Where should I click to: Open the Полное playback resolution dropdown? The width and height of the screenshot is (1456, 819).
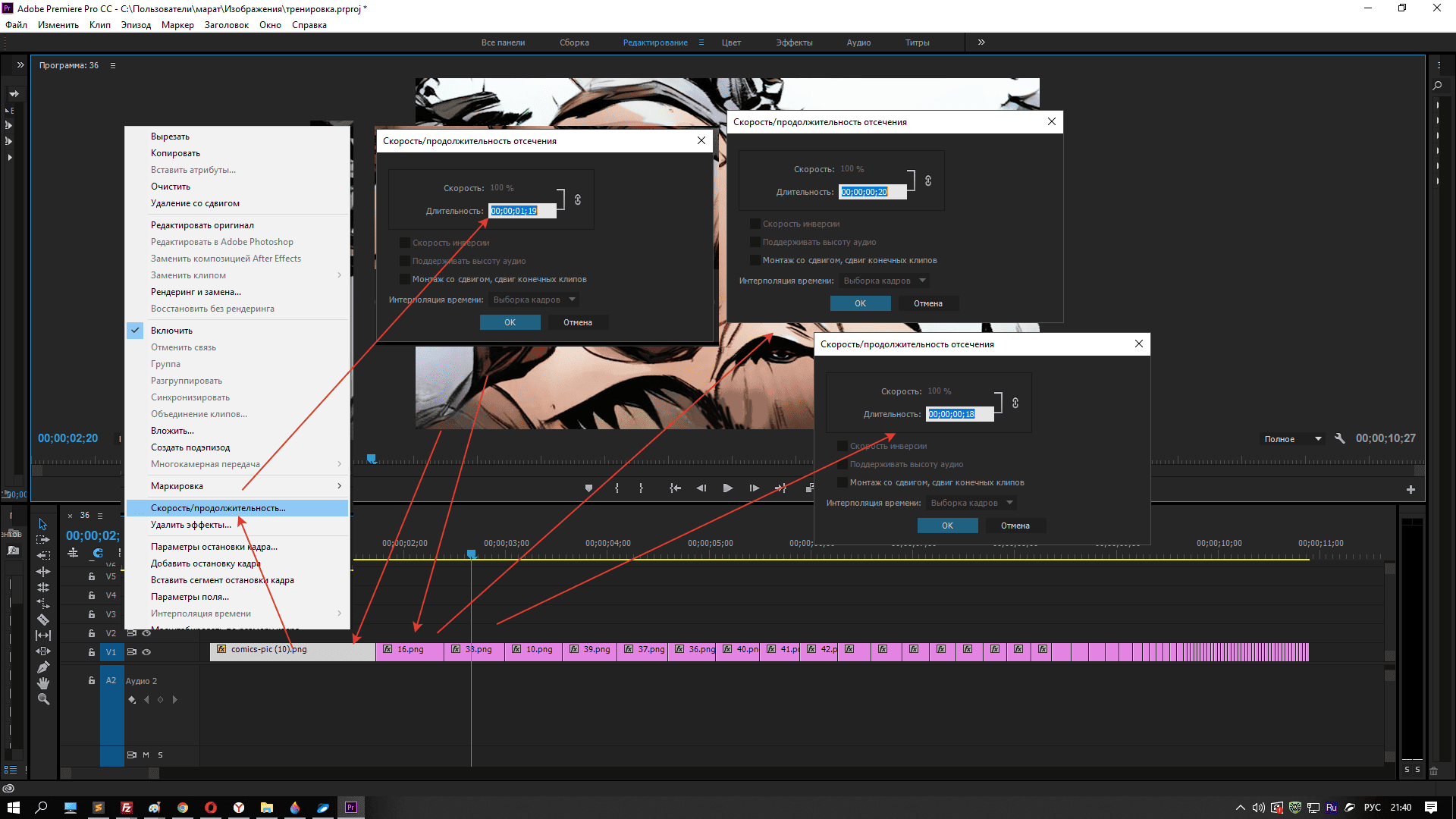pyautogui.click(x=1293, y=439)
